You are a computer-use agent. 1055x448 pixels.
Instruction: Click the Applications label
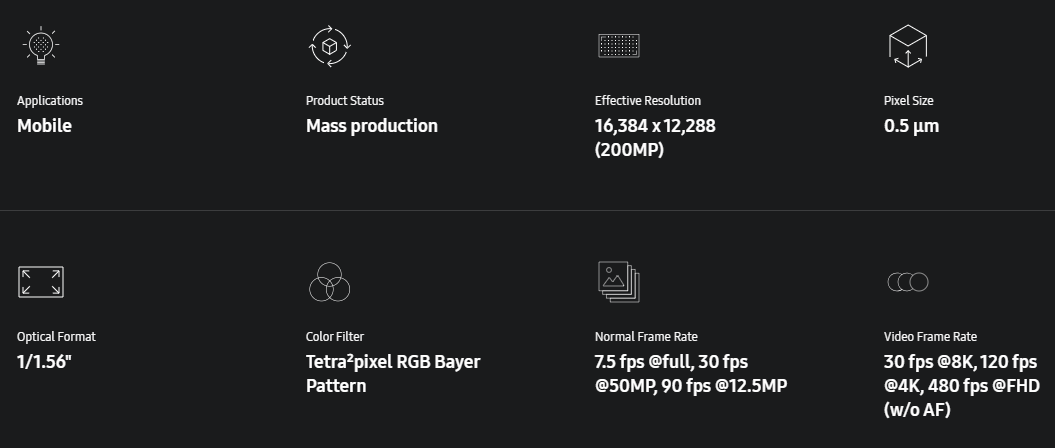coord(50,101)
